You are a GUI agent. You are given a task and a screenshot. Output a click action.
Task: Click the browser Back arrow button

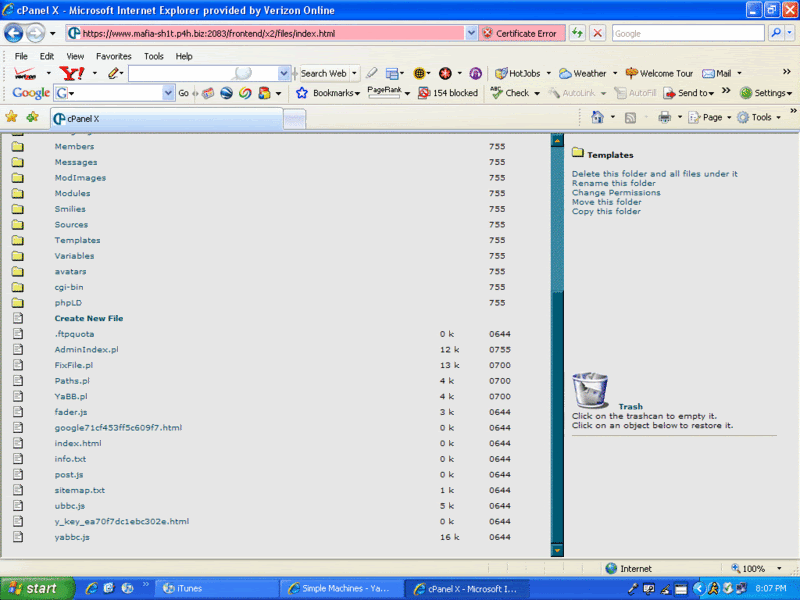pyautogui.click(x=14, y=33)
